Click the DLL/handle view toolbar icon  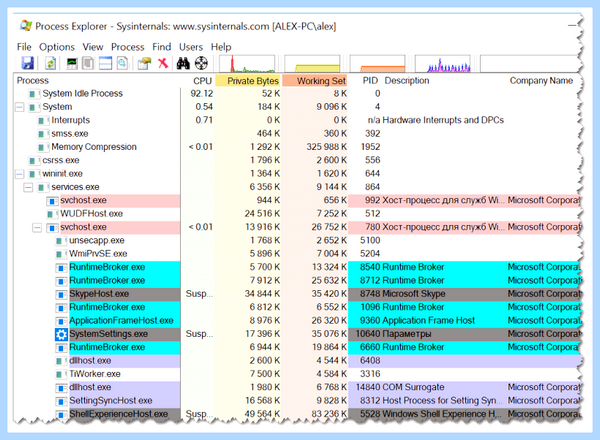(122, 63)
